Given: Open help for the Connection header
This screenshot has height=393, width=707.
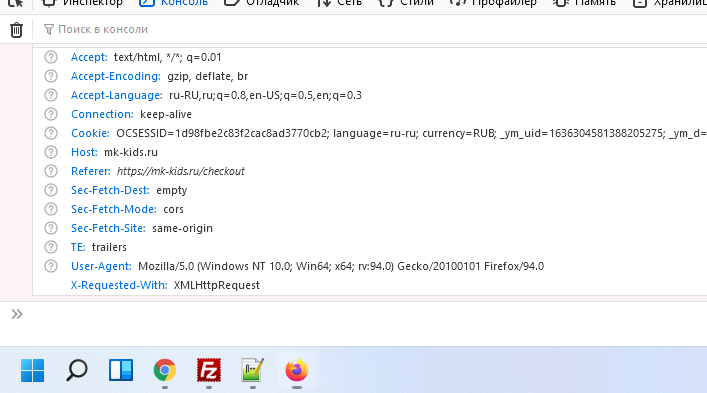Looking at the screenshot, I should pos(51,114).
